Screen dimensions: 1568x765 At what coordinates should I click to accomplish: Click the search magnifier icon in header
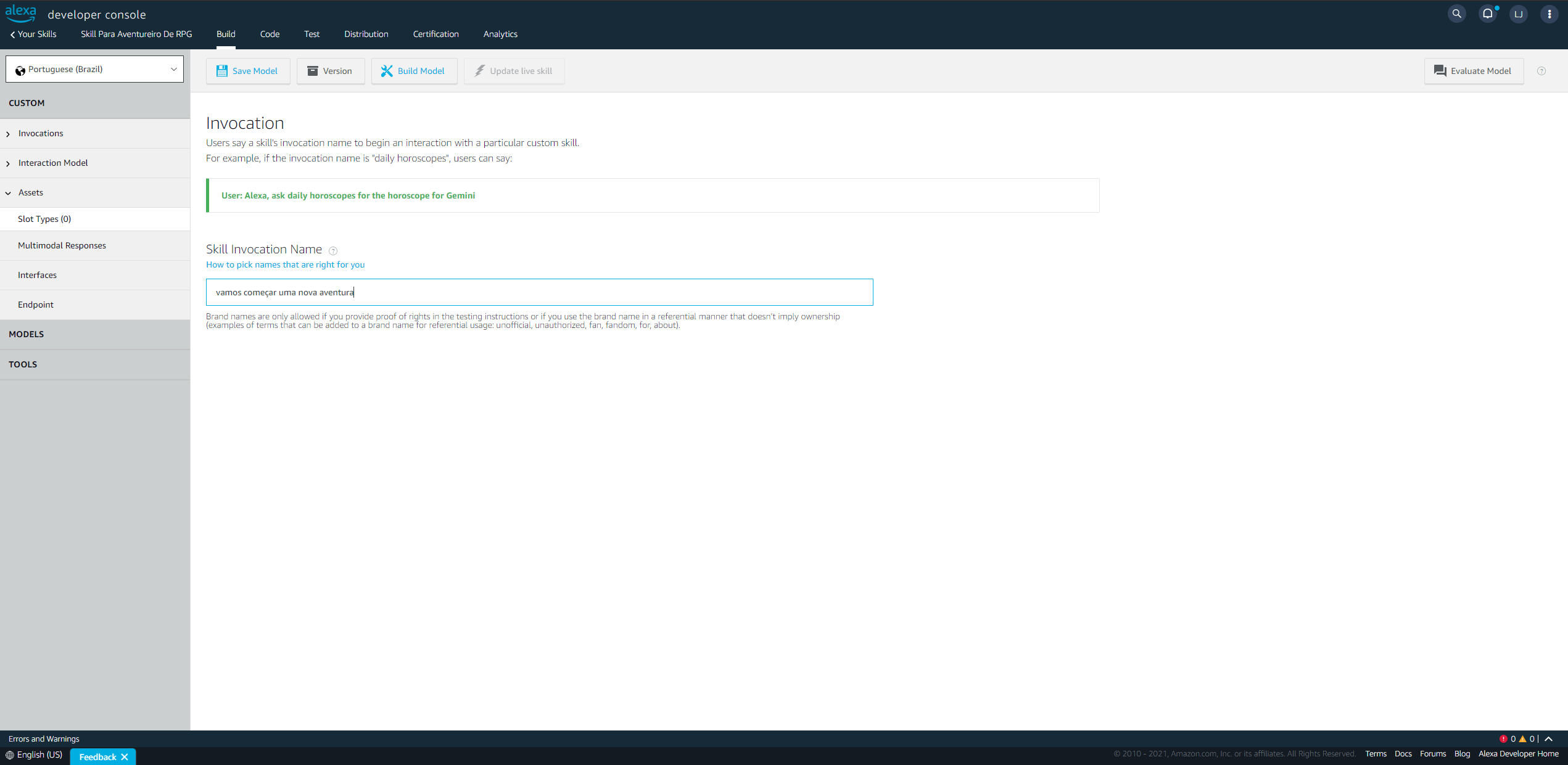point(1456,14)
